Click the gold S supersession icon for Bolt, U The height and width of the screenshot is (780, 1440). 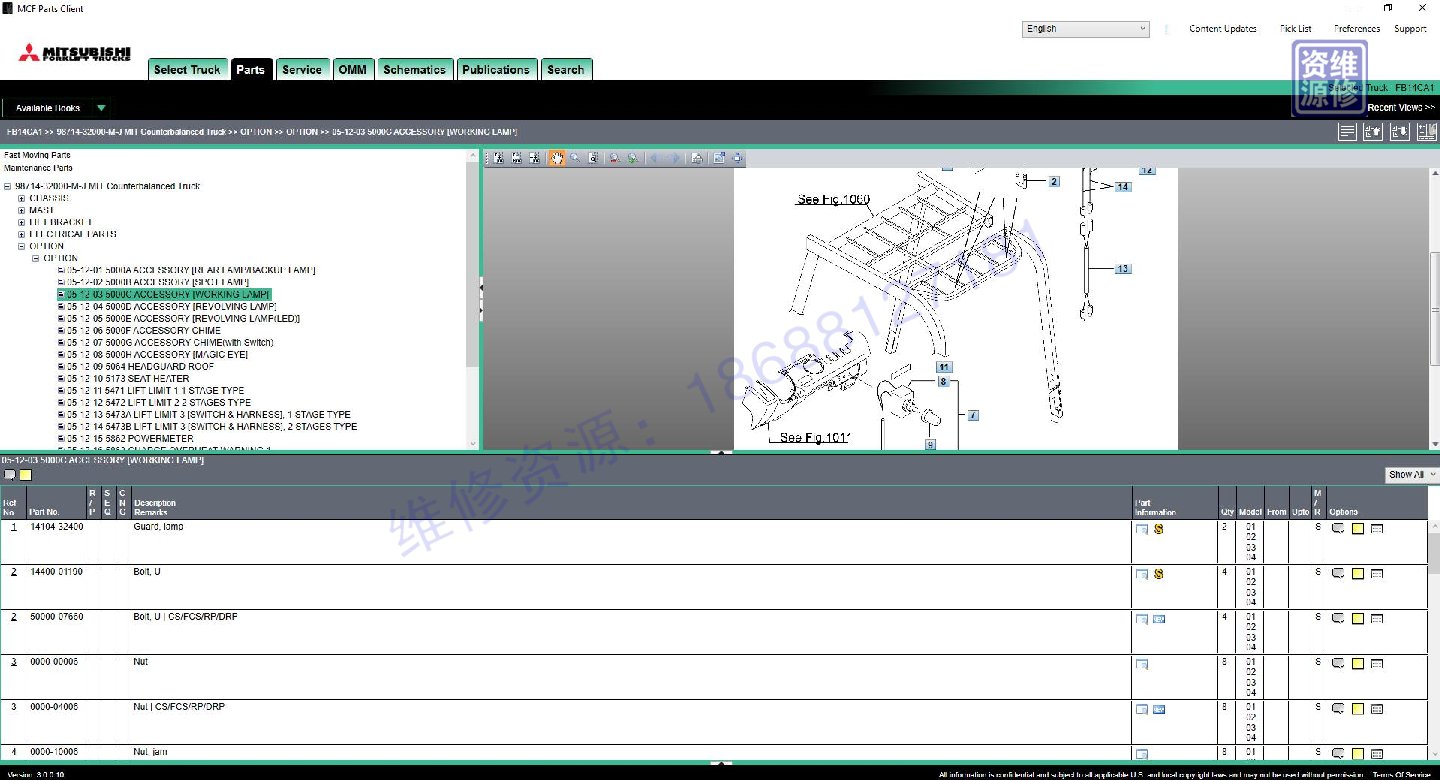coord(1158,574)
